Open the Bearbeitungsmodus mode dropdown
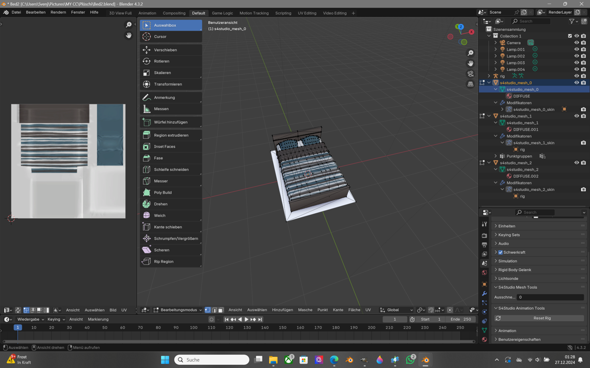This screenshot has height=368, width=590. 178,310
